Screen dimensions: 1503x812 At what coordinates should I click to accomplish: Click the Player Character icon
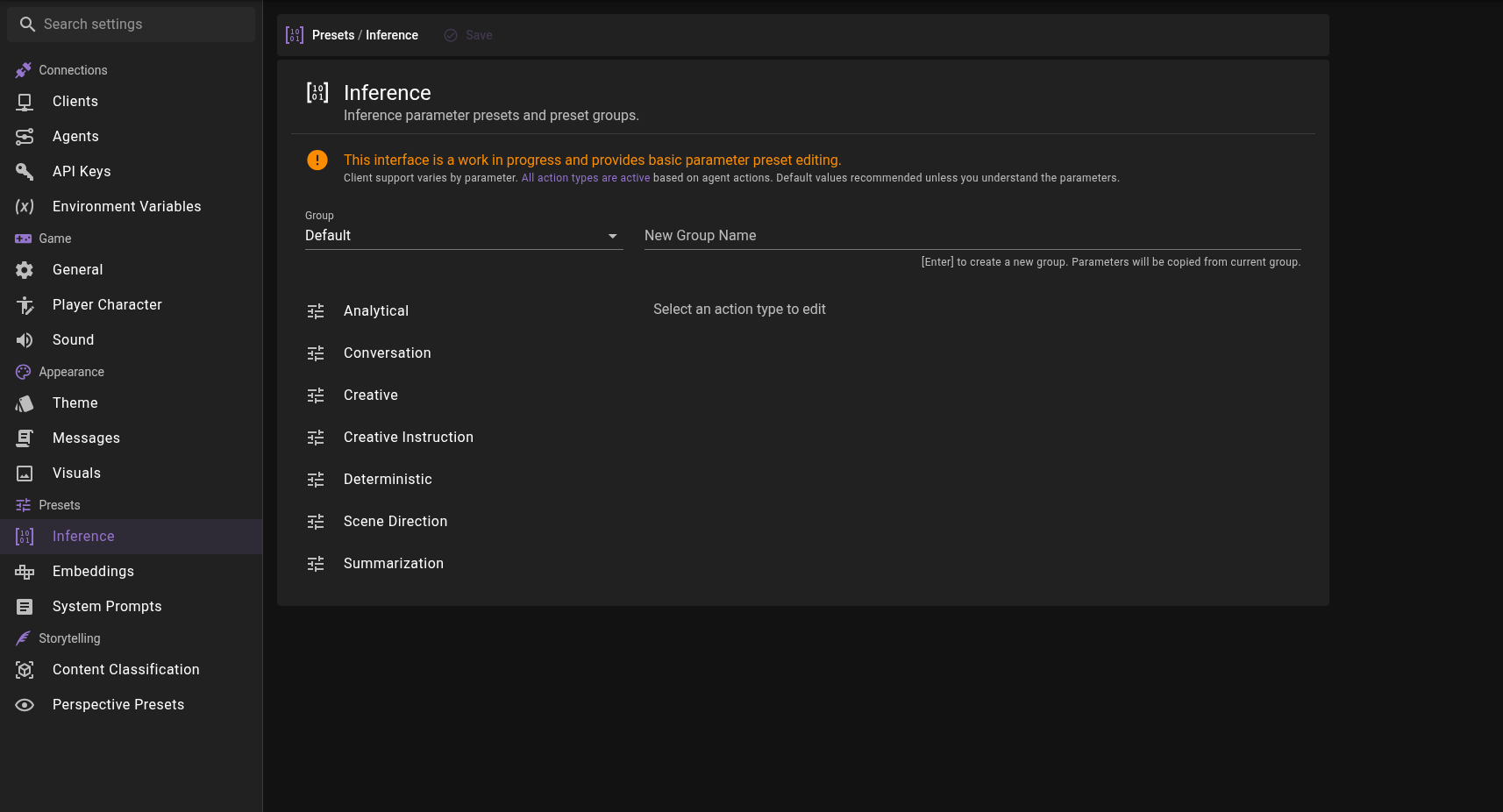click(x=25, y=305)
